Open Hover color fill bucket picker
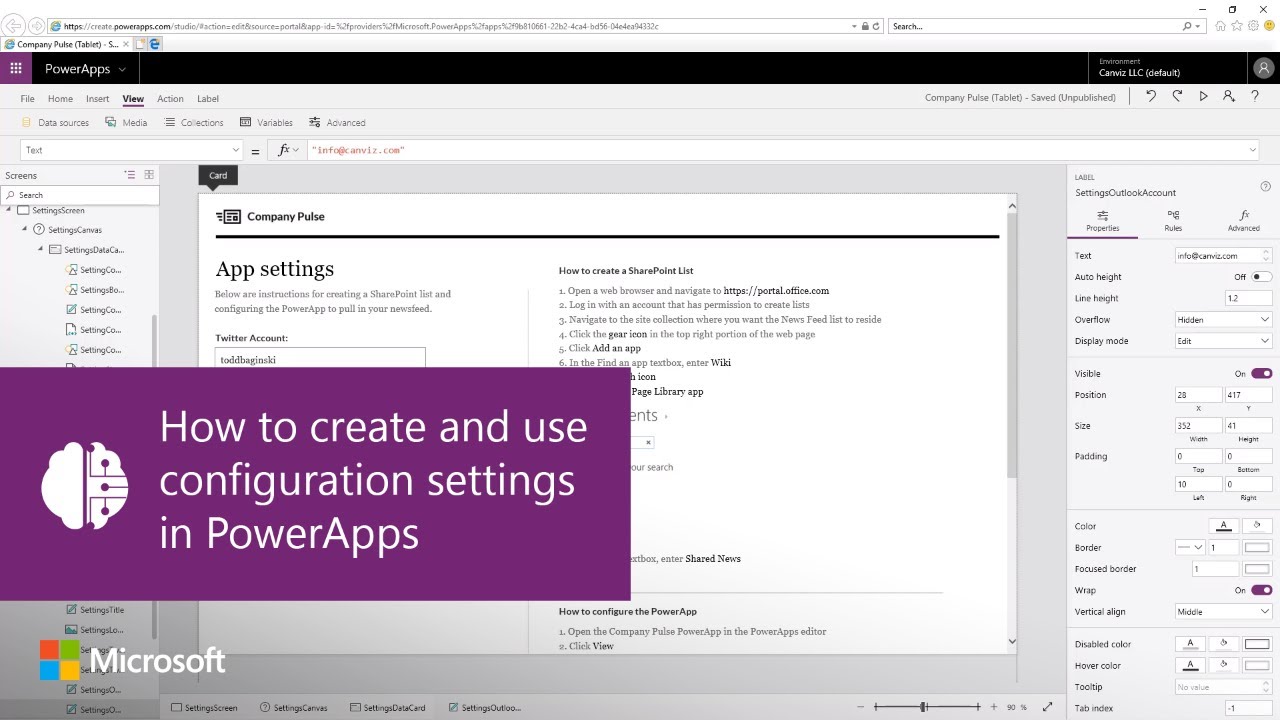1280x720 pixels. [1223, 665]
